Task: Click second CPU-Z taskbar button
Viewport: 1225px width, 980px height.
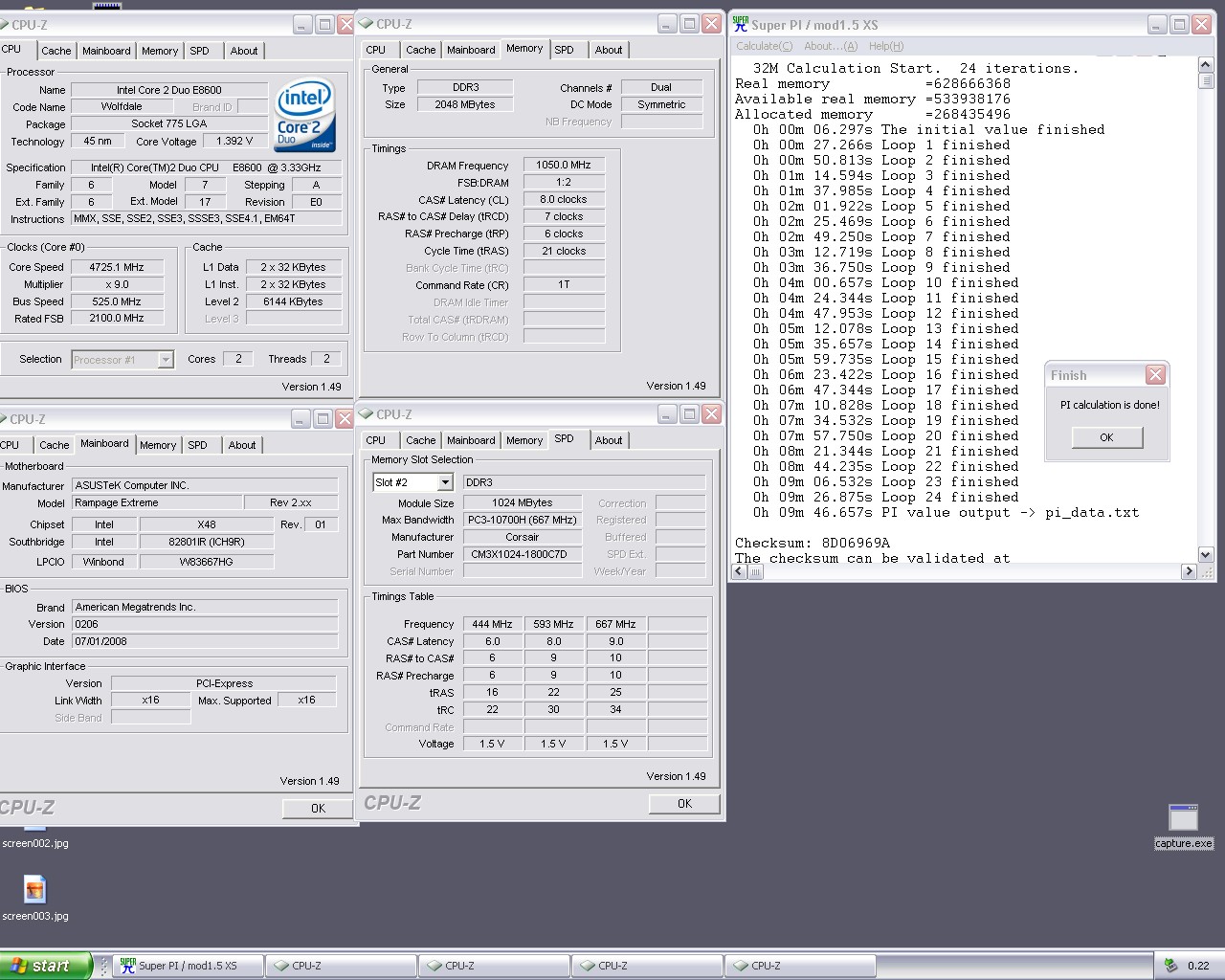Action: (493, 966)
